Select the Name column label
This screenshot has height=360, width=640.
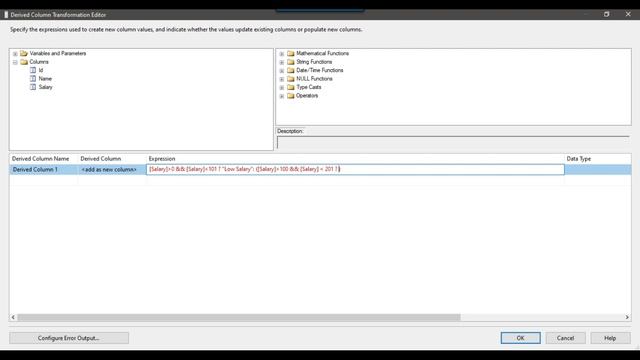coord(45,78)
